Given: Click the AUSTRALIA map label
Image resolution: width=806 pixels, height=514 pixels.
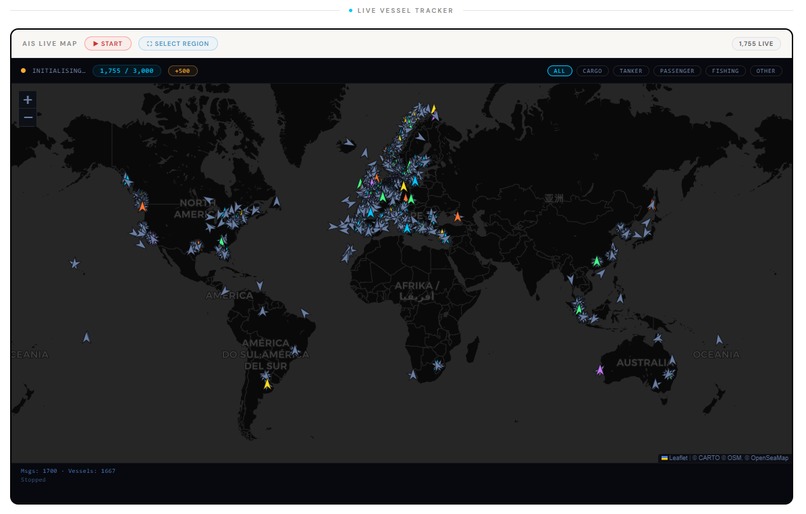Looking at the screenshot, I should (642, 363).
